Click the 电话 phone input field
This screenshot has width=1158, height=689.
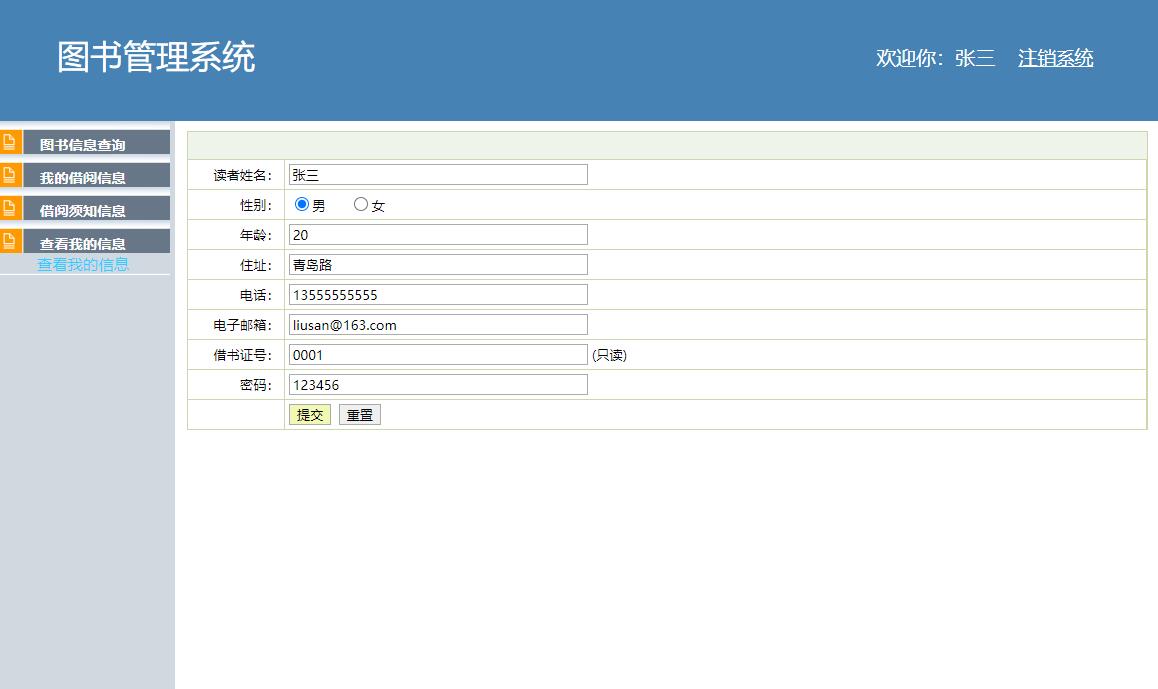[x=437, y=294]
